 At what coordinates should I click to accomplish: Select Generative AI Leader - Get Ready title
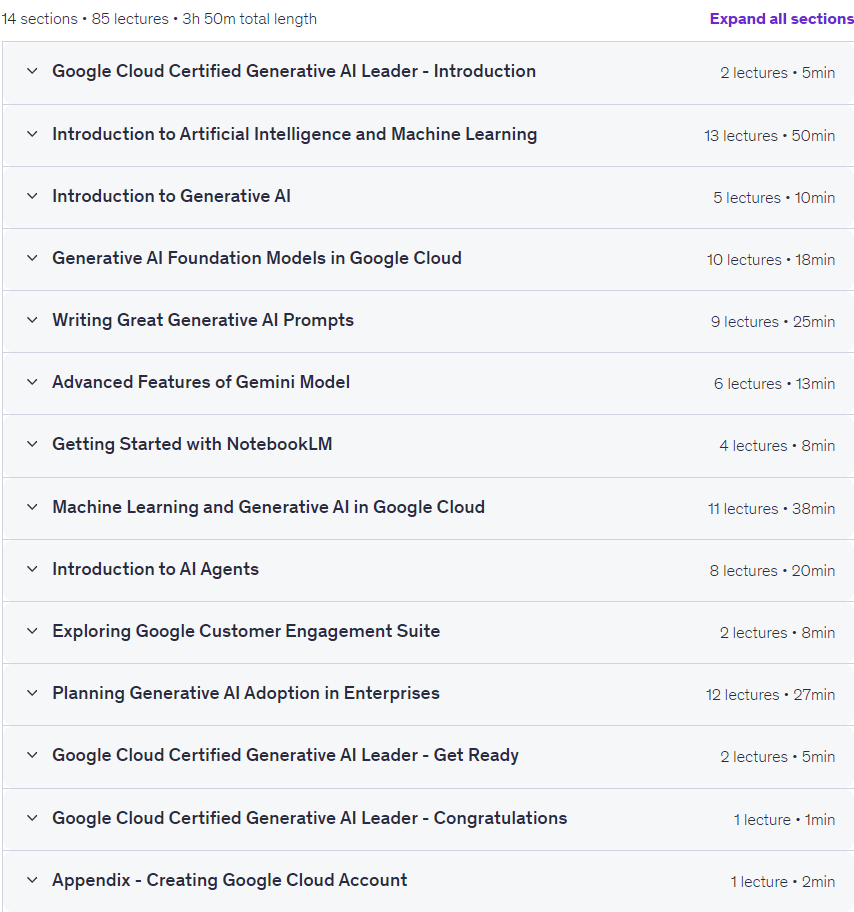click(285, 755)
